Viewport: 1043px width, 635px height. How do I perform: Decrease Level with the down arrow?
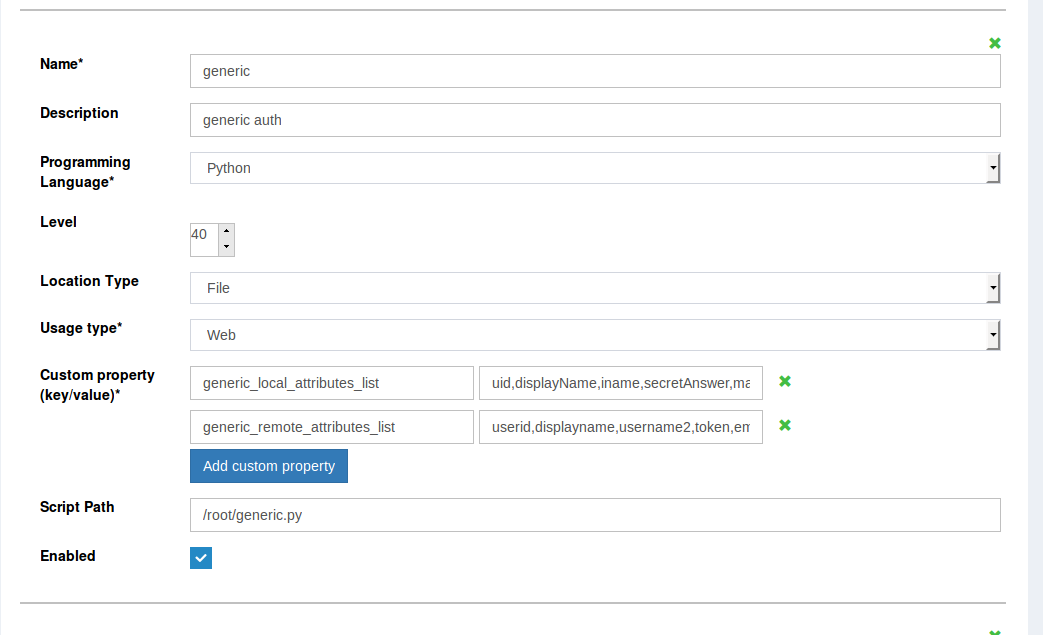[226, 246]
